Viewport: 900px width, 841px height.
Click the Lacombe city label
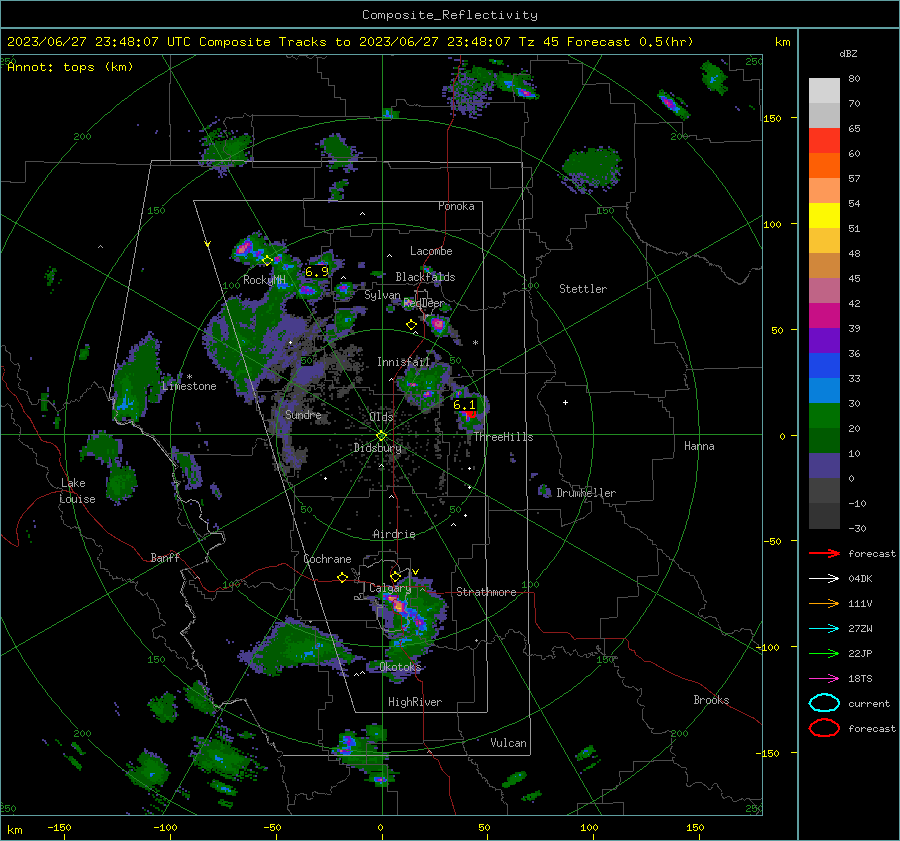[x=431, y=251]
